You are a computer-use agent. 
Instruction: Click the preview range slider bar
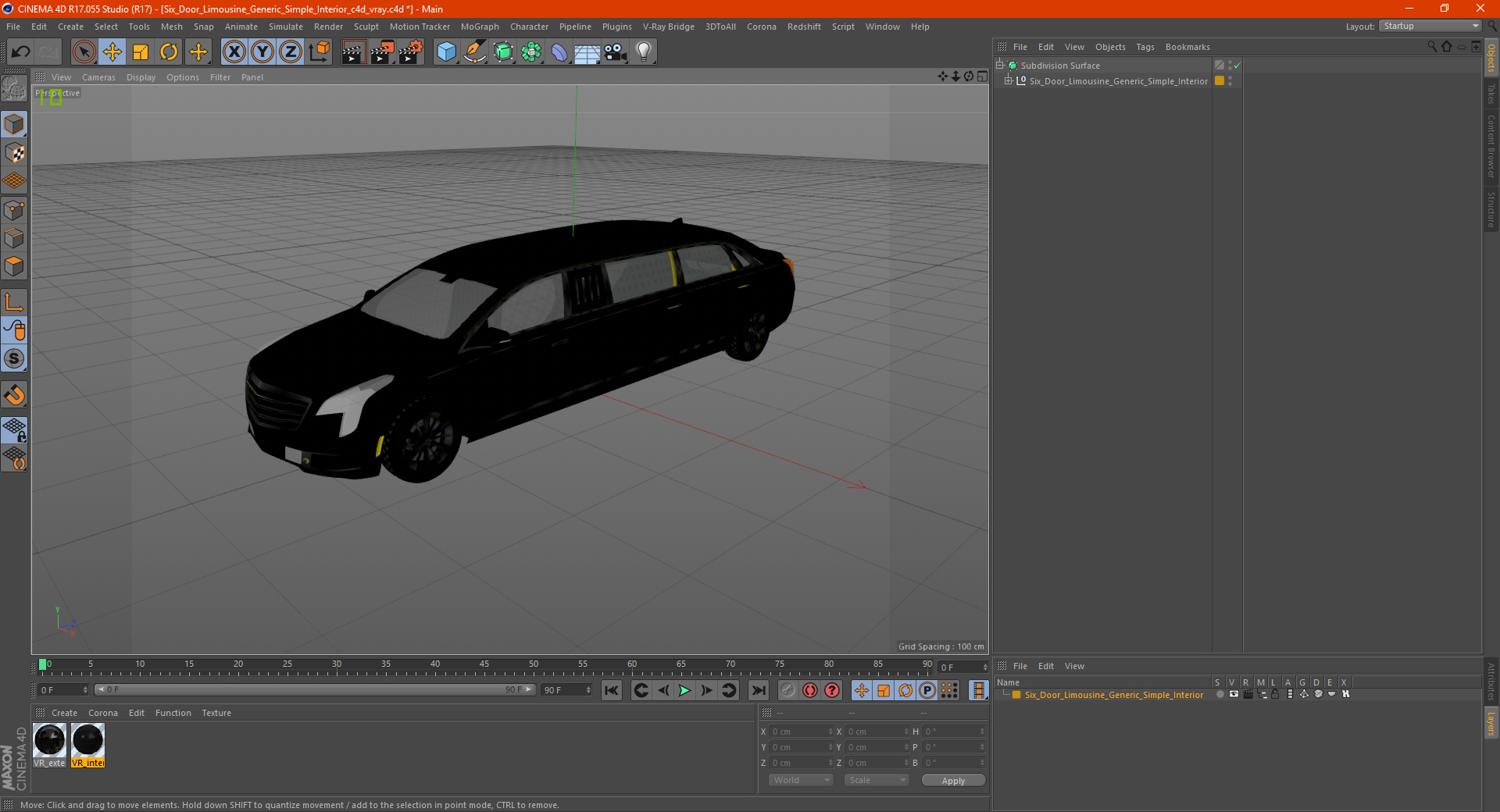pos(315,689)
